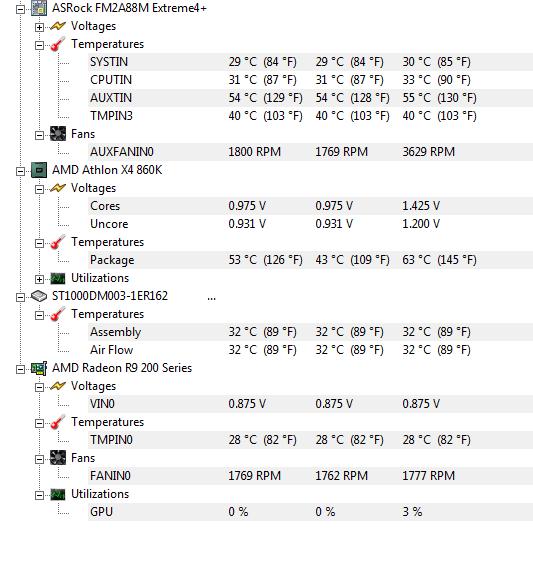Image resolution: width=533 pixels, height=576 pixels.
Task: Select the GPU utilization row
Action: [x=310, y=512]
